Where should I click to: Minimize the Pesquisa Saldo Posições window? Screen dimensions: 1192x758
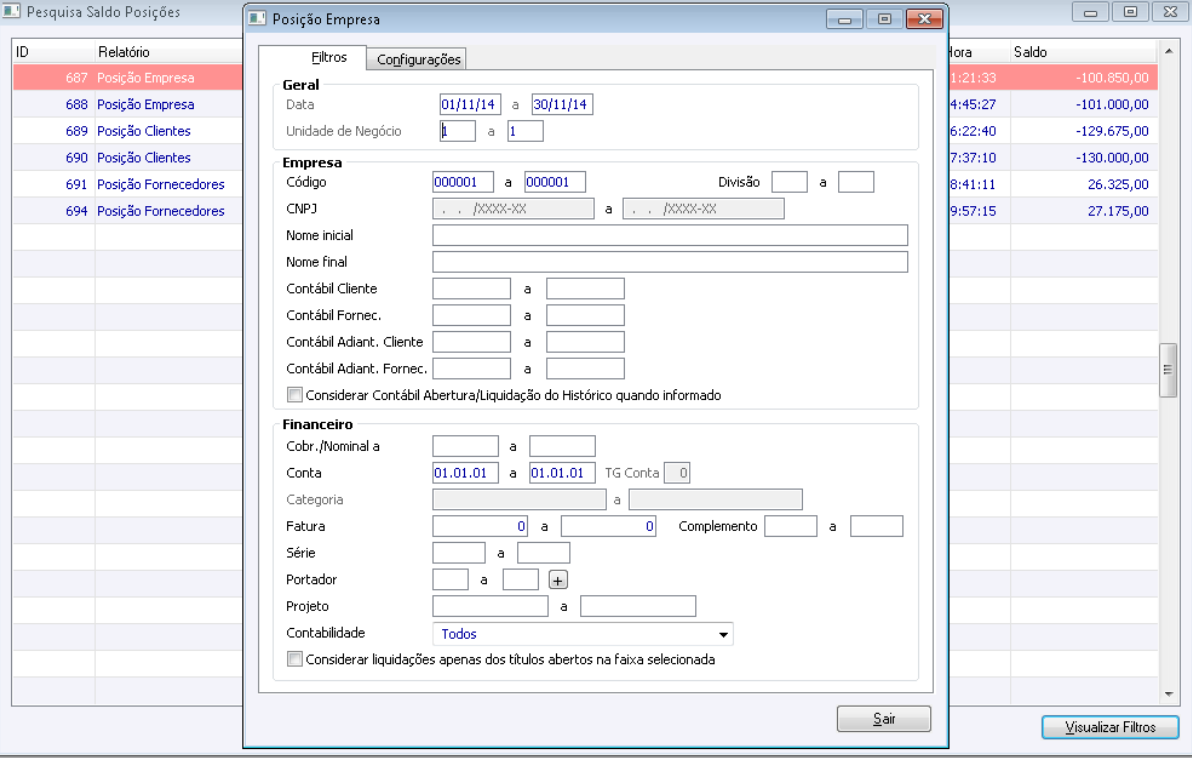1090,12
